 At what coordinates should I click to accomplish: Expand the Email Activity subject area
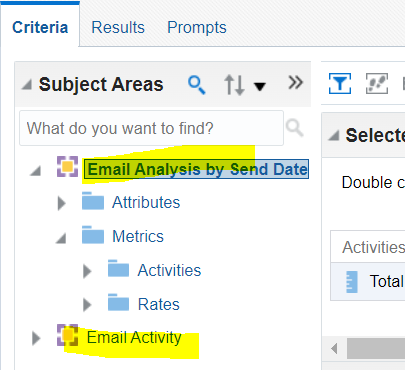[x=36, y=338]
